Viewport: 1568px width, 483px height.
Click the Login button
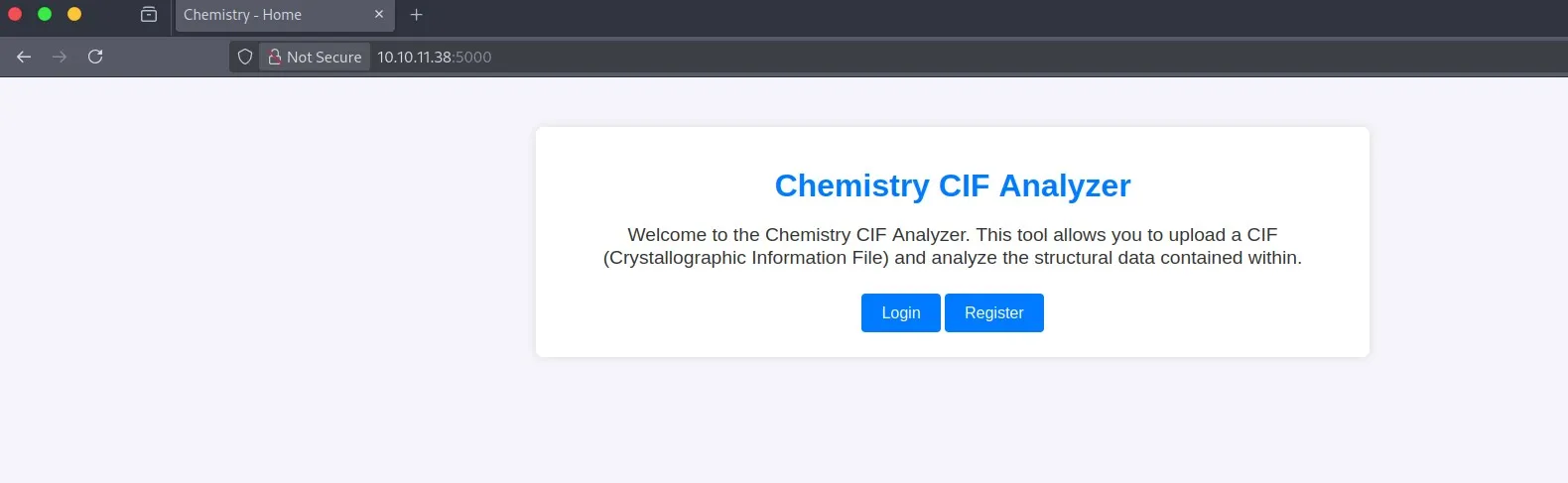[x=901, y=312]
